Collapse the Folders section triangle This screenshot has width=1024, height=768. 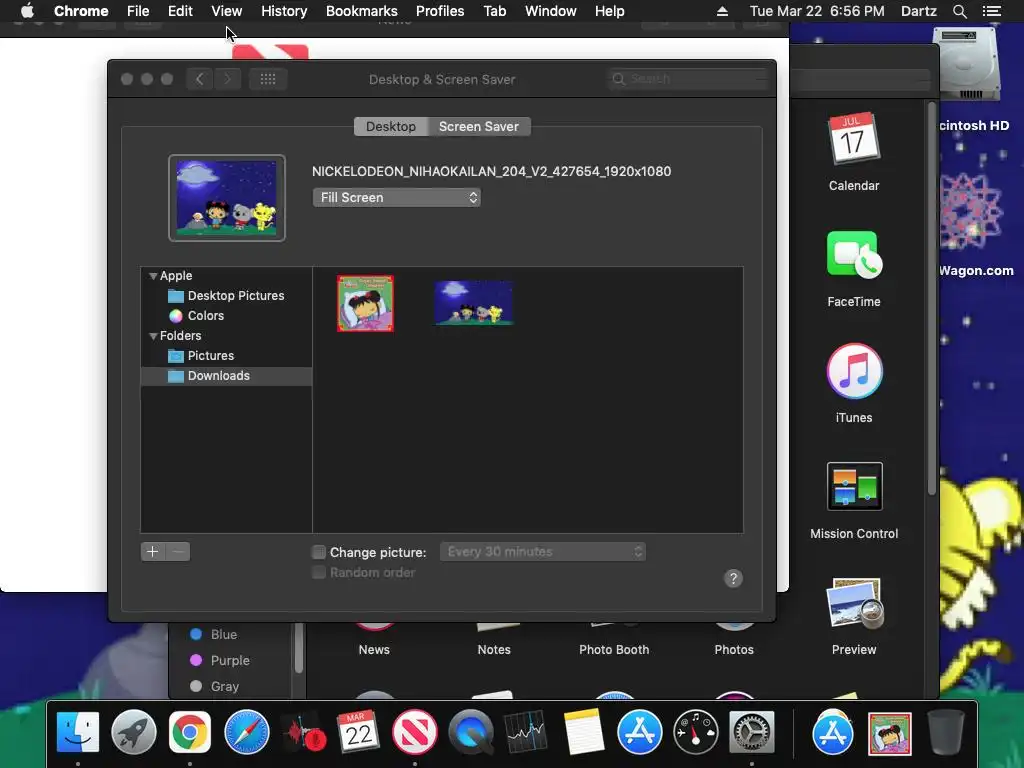click(x=153, y=336)
